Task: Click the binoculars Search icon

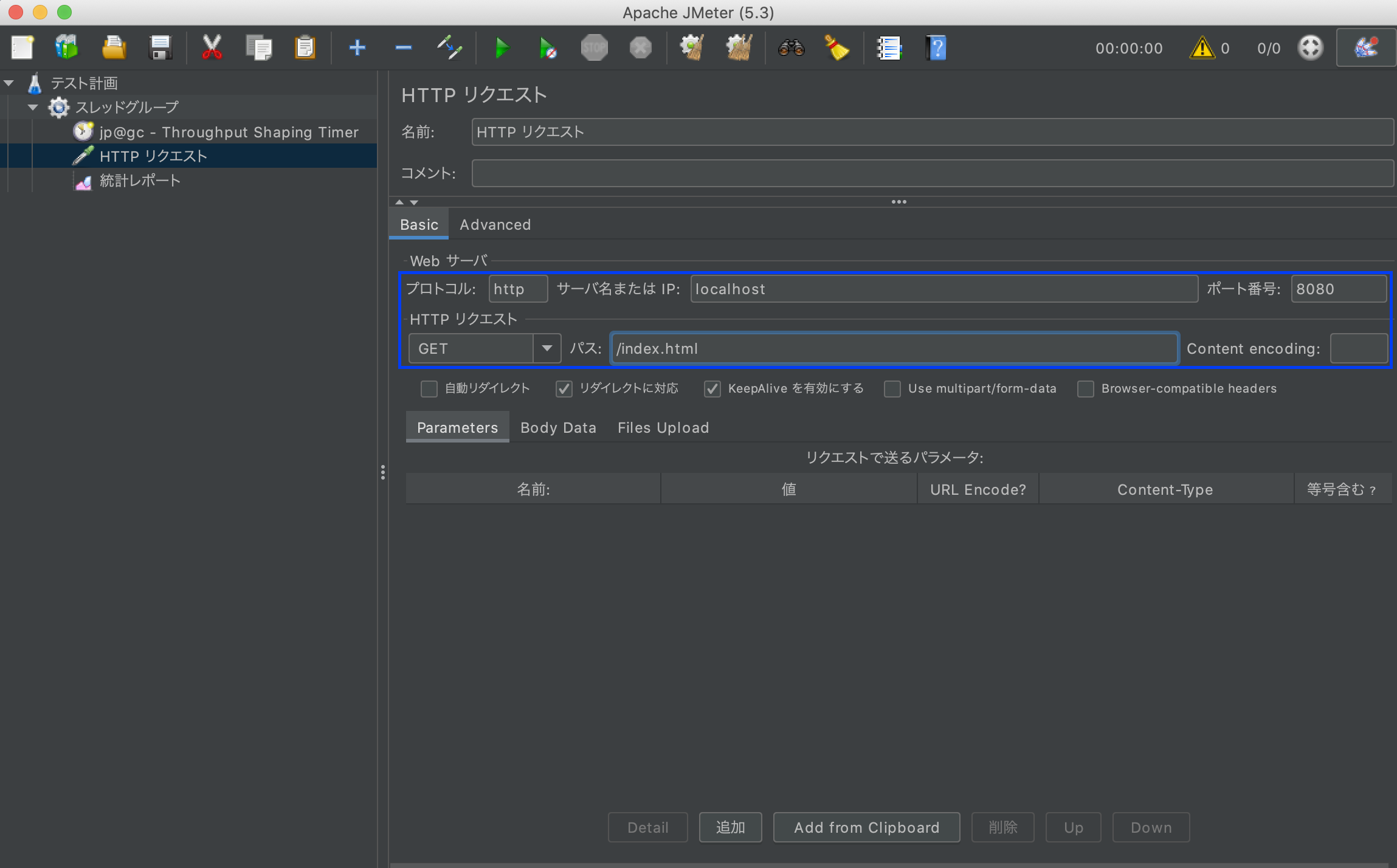Action: click(791, 47)
